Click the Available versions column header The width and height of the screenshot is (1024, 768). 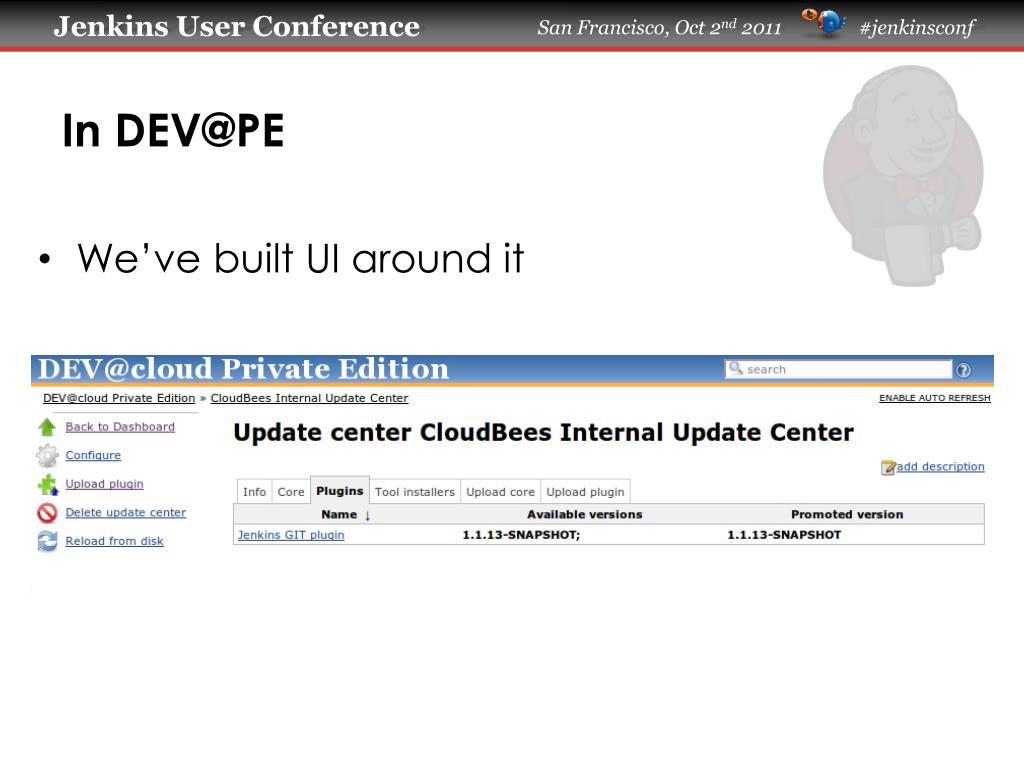point(584,515)
